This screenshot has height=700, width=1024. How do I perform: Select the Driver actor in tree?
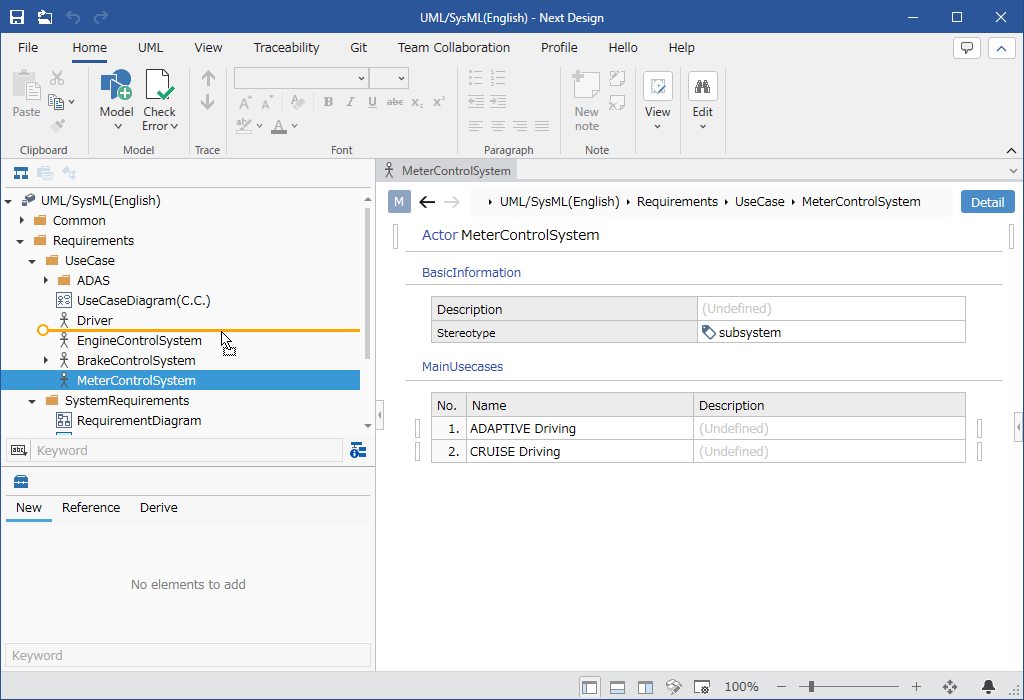point(95,321)
